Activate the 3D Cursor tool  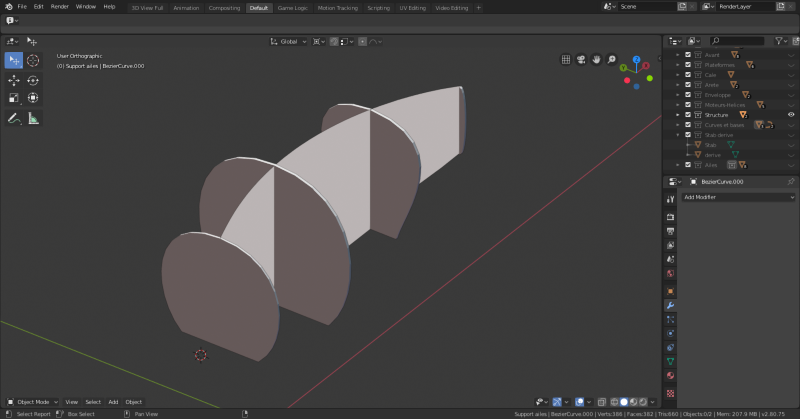point(33,60)
